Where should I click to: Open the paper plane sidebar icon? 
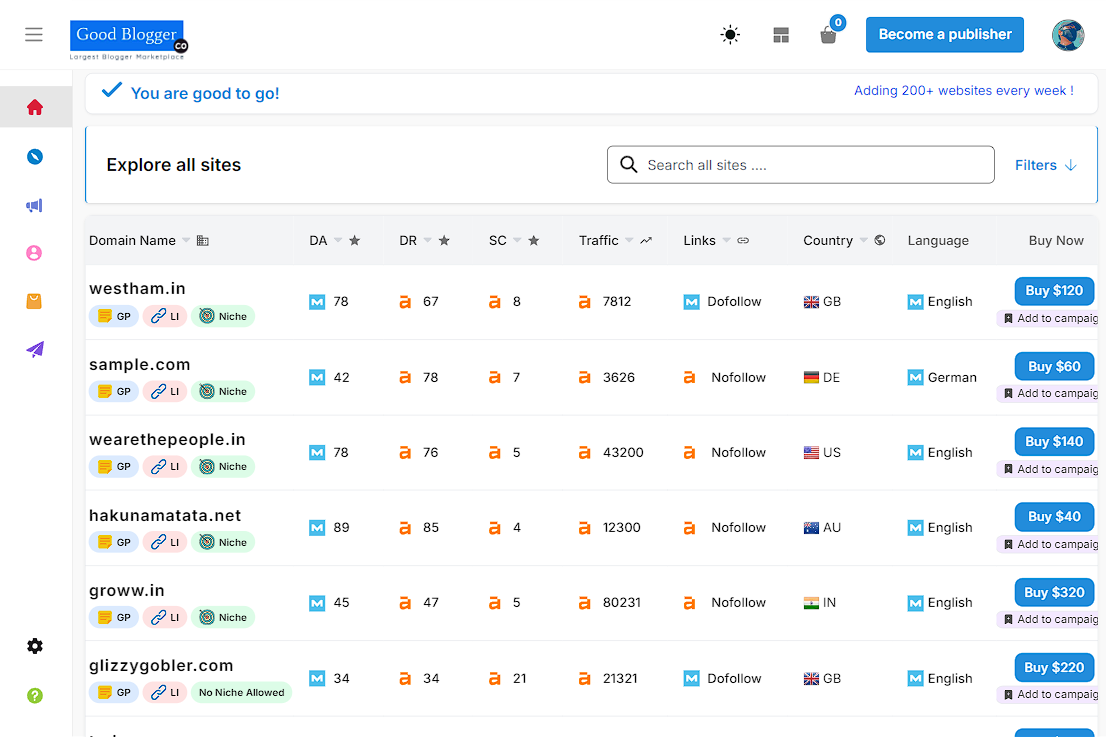(35, 349)
